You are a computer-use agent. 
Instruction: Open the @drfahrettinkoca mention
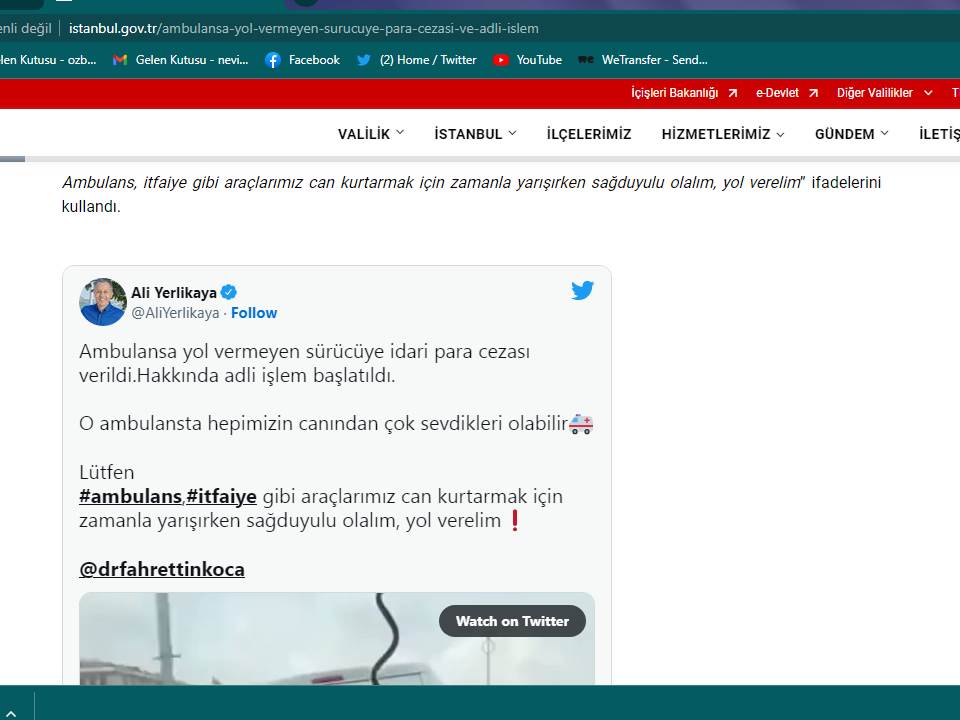162,569
